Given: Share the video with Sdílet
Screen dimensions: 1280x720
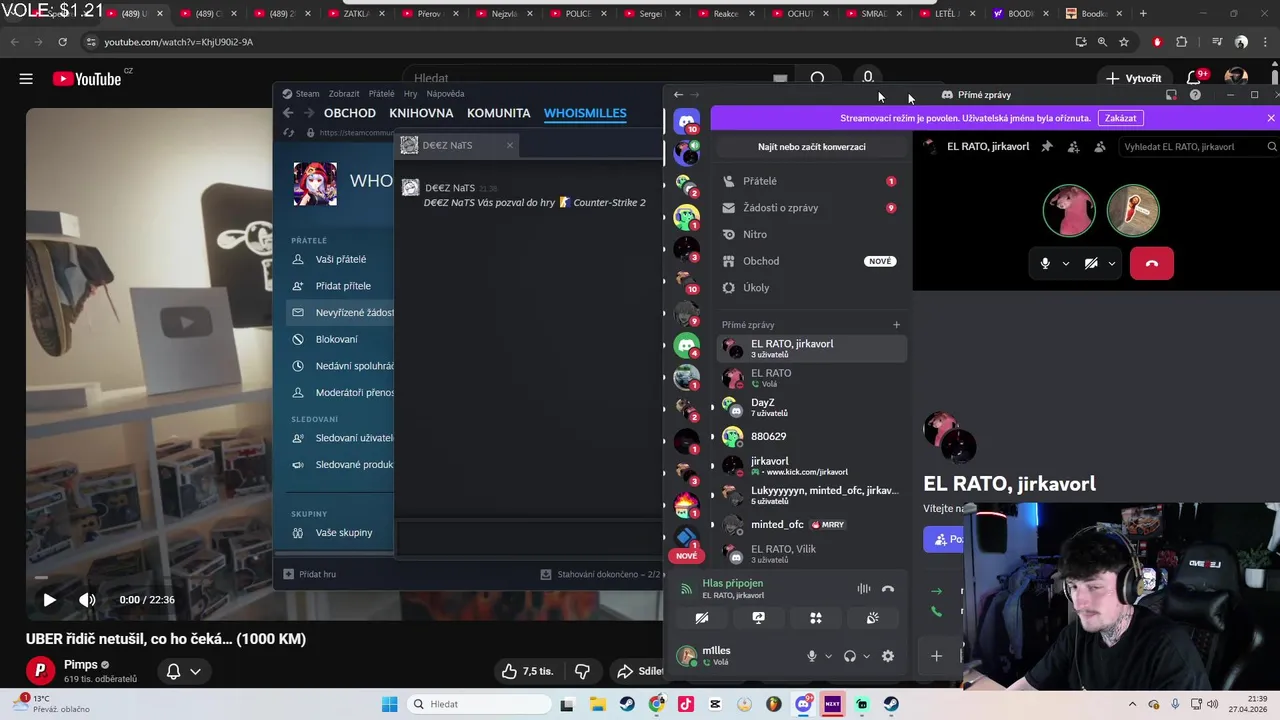Looking at the screenshot, I should click(639, 671).
